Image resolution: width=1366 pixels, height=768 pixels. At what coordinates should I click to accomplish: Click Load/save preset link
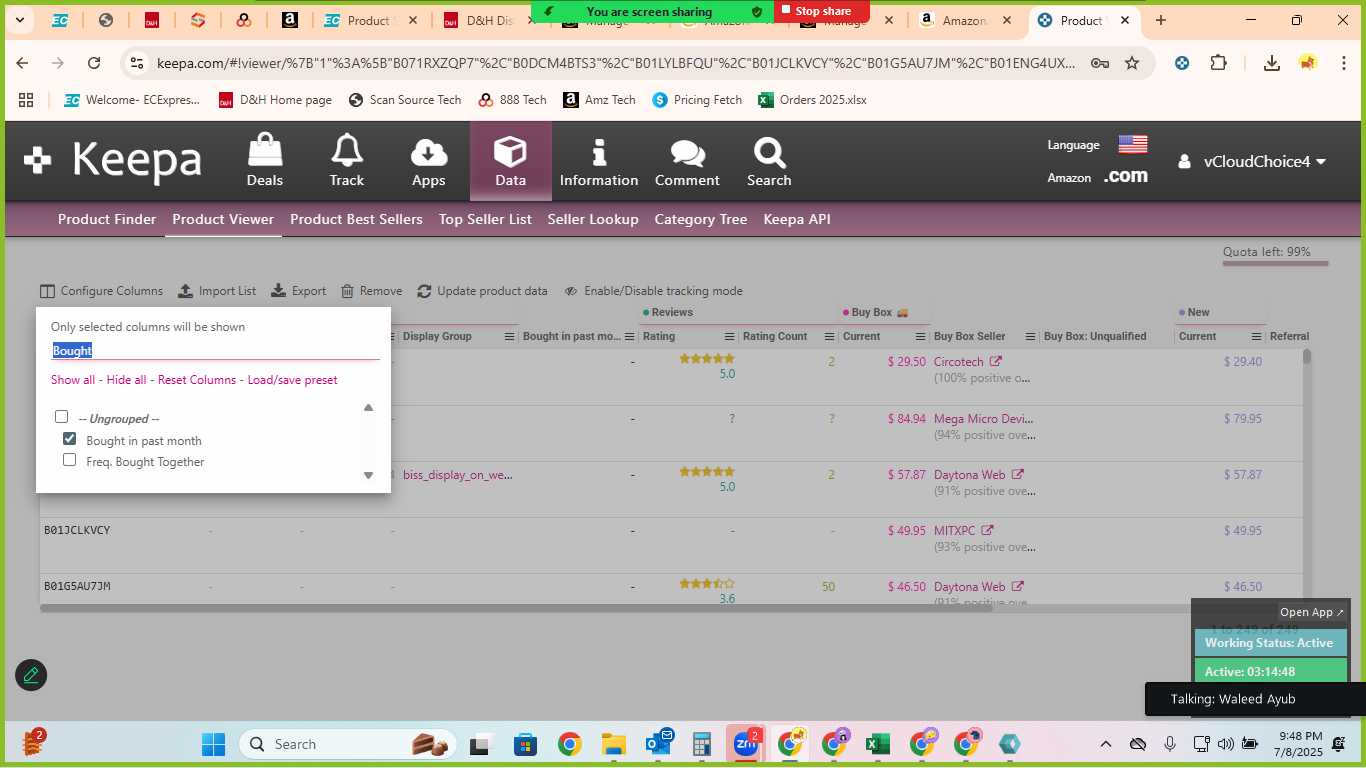[x=292, y=380]
